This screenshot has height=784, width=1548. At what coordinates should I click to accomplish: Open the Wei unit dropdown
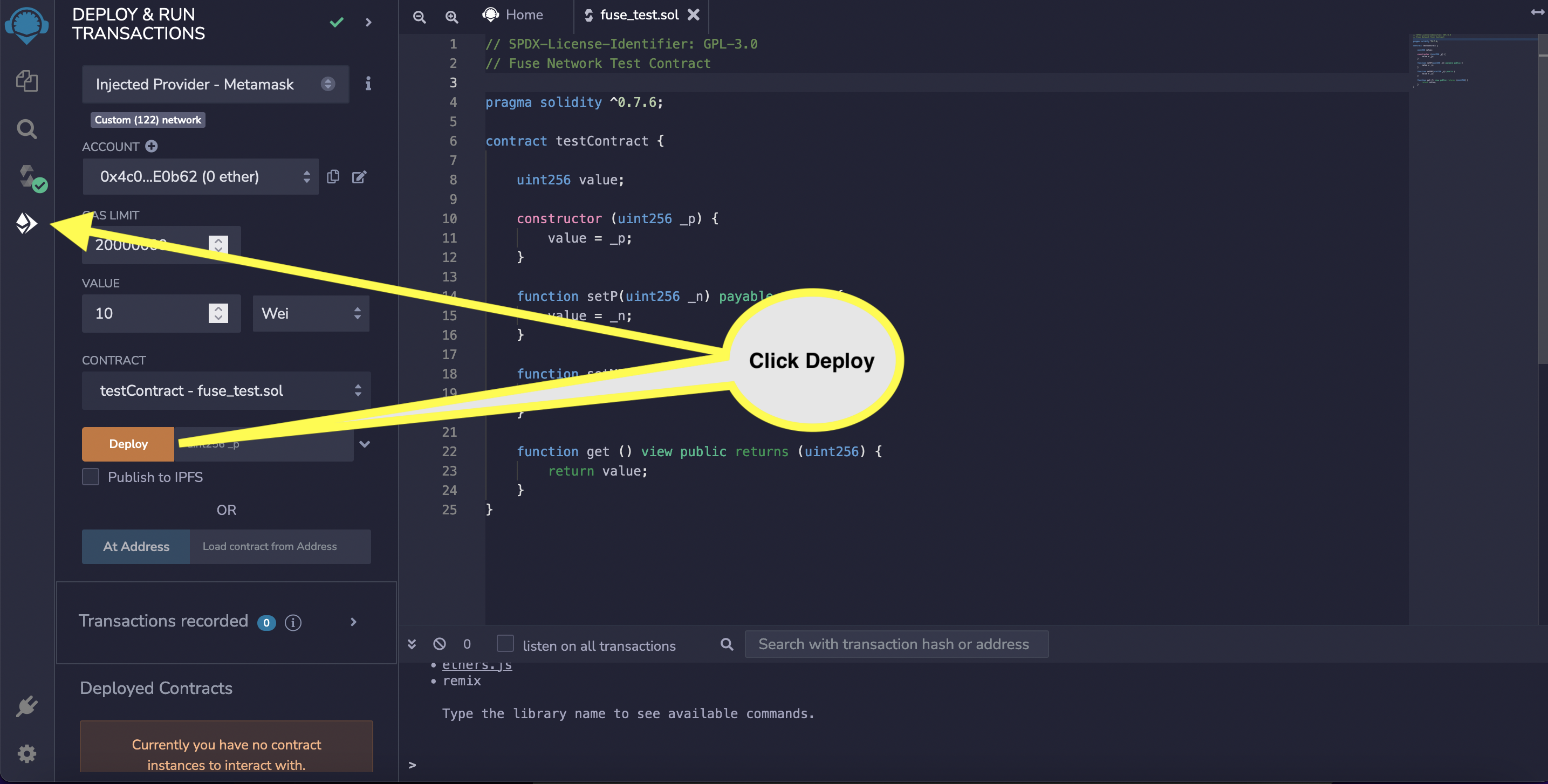pos(311,313)
